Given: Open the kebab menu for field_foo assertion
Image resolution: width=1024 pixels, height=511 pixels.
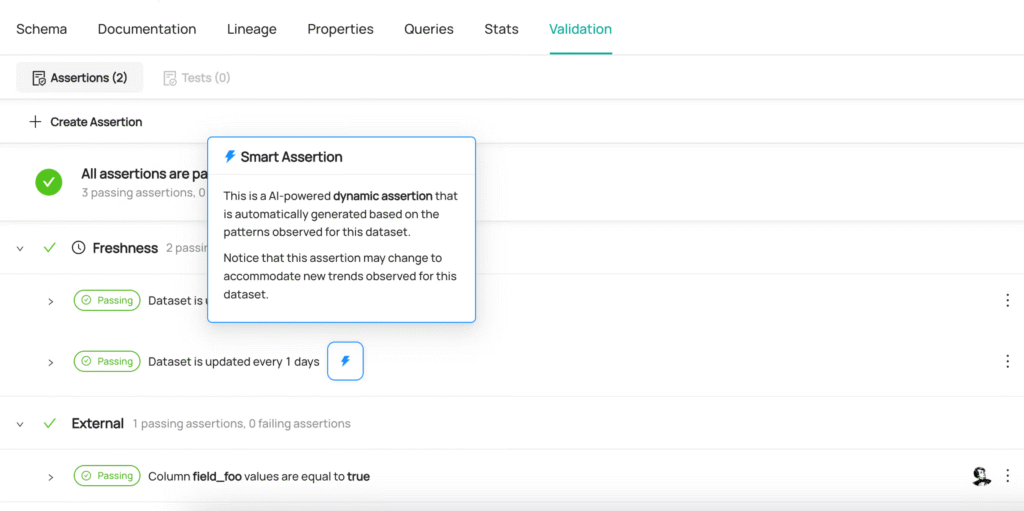Looking at the screenshot, I should [x=1008, y=476].
